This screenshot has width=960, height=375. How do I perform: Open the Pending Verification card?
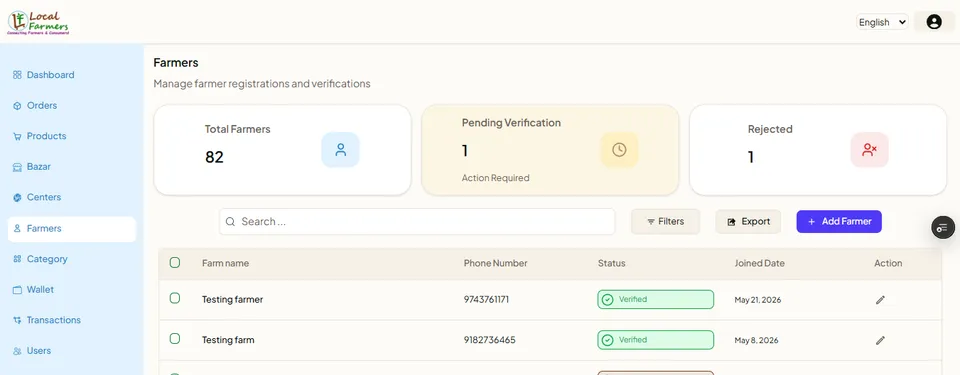(x=550, y=150)
